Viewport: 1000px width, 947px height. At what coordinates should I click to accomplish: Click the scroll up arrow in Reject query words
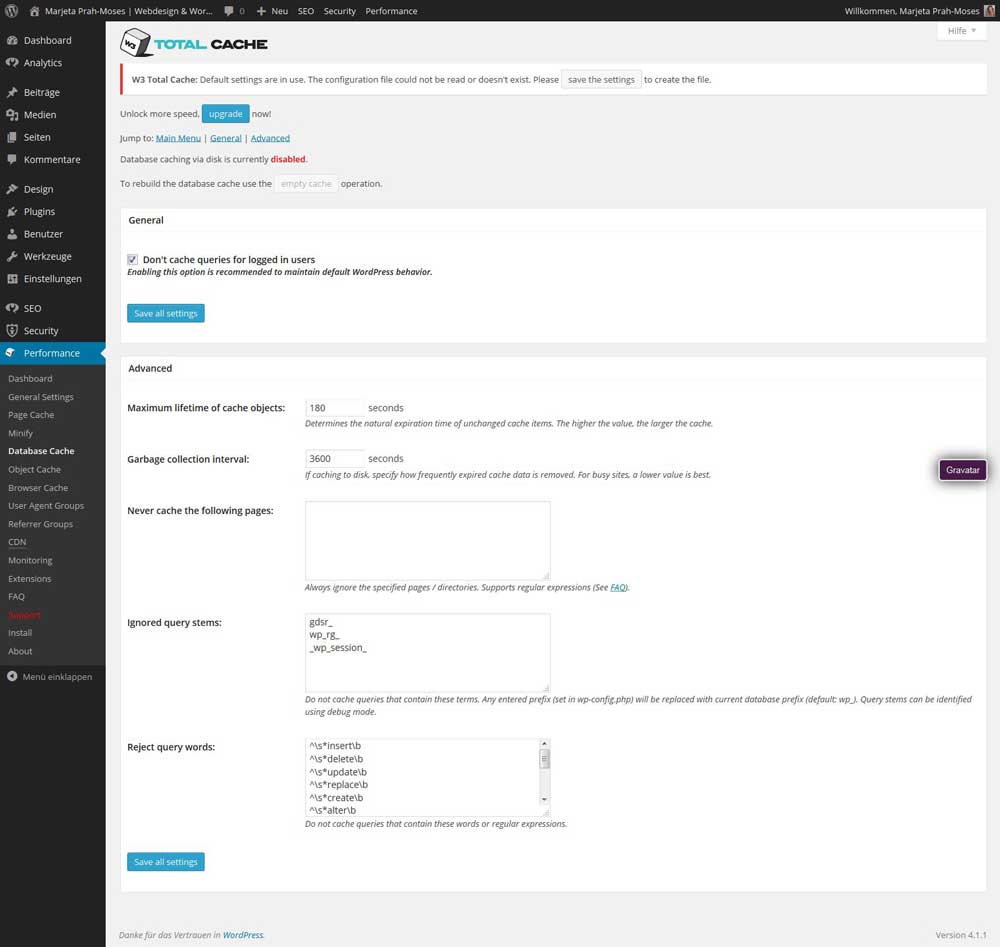tap(544, 744)
